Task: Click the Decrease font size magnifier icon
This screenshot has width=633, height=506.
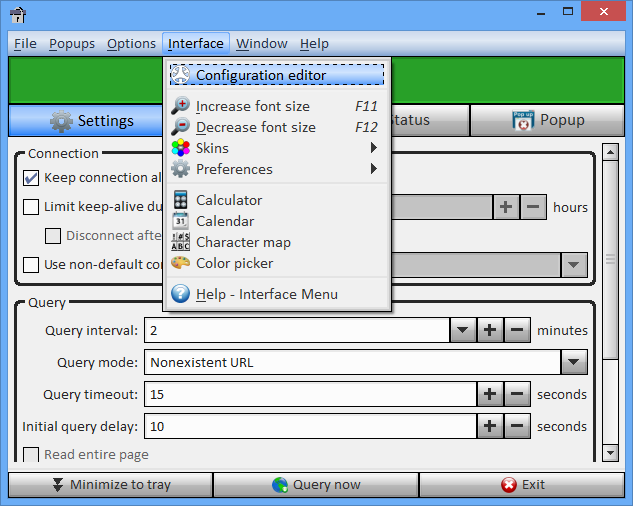Action: 180,126
